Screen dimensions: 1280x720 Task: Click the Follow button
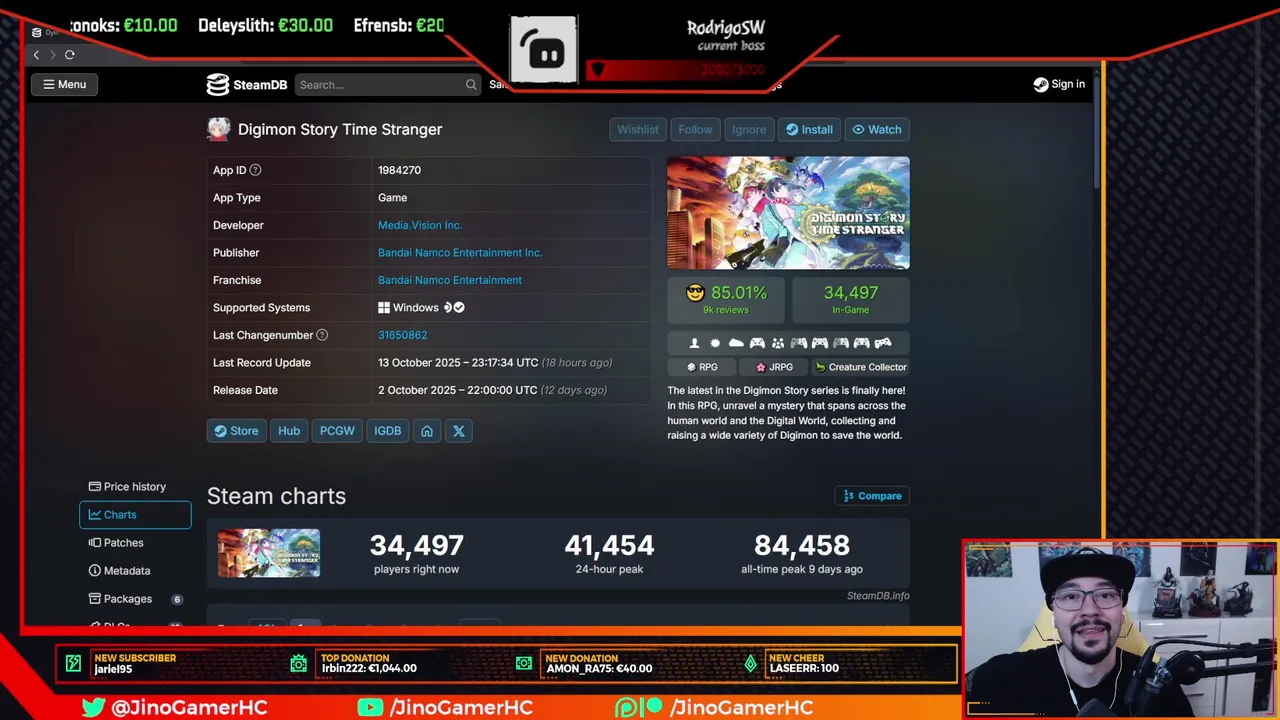tap(695, 130)
